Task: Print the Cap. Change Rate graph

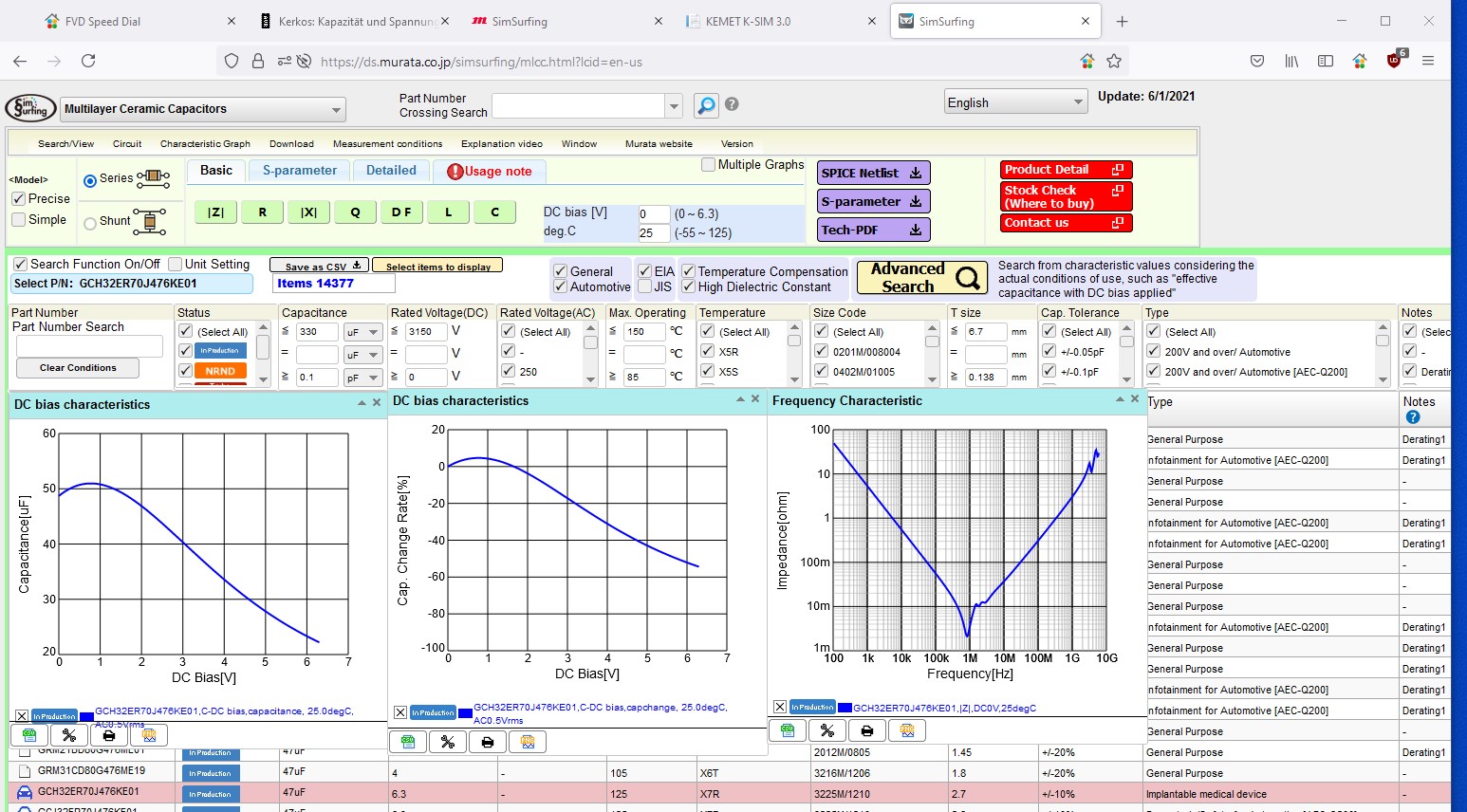Action: [x=488, y=742]
